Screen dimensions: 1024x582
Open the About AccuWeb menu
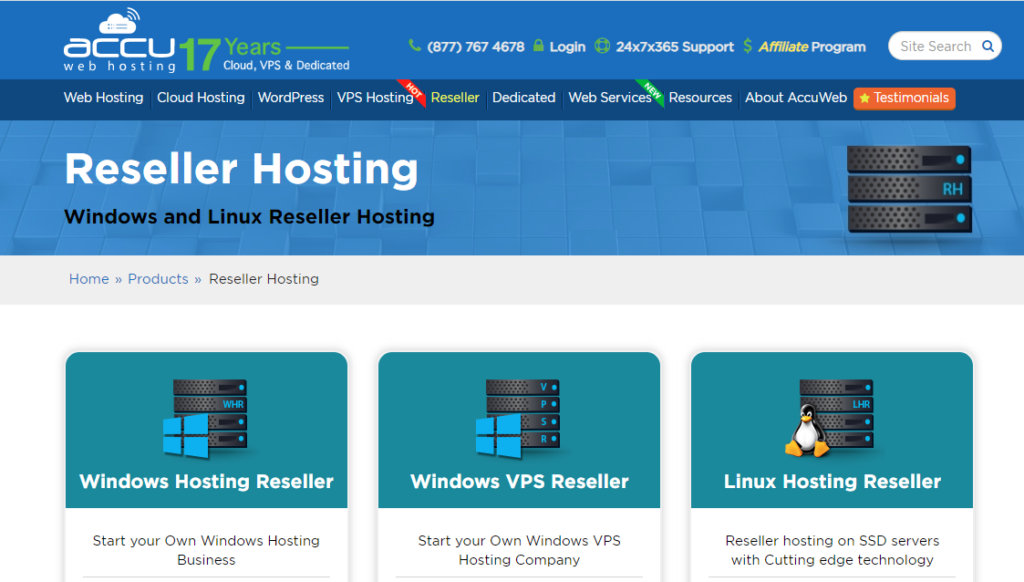point(795,97)
